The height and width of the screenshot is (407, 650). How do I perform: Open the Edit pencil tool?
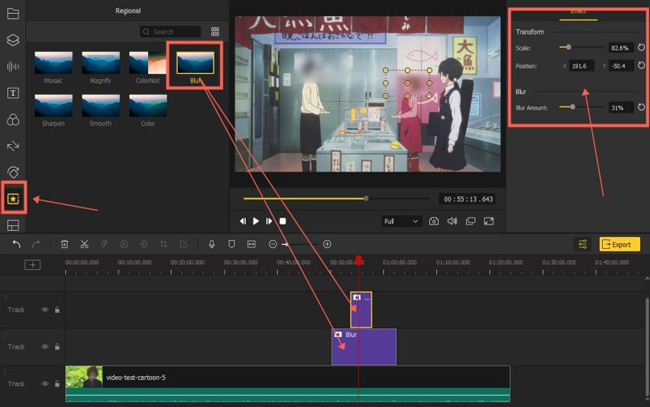click(183, 244)
